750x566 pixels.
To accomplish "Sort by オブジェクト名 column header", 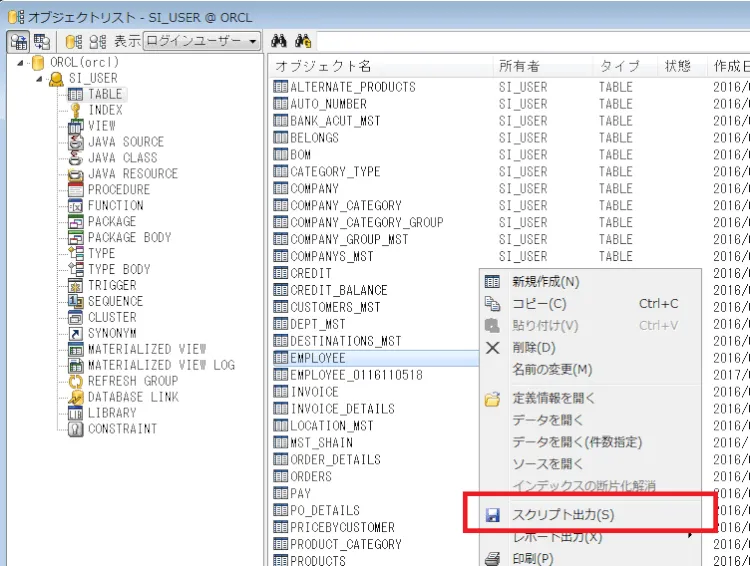I will pyautogui.click(x=381, y=67).
